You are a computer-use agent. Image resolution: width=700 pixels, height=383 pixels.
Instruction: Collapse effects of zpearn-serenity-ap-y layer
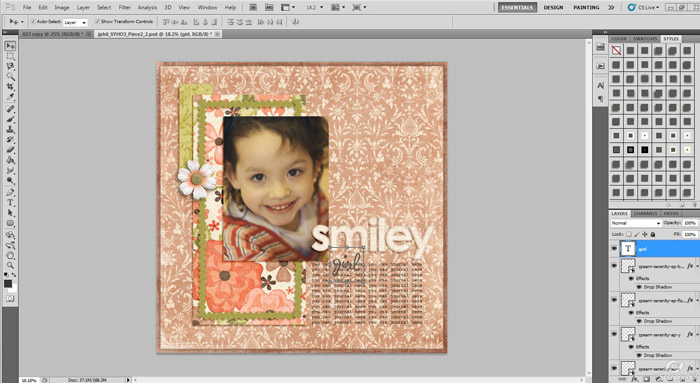(697, 334)
